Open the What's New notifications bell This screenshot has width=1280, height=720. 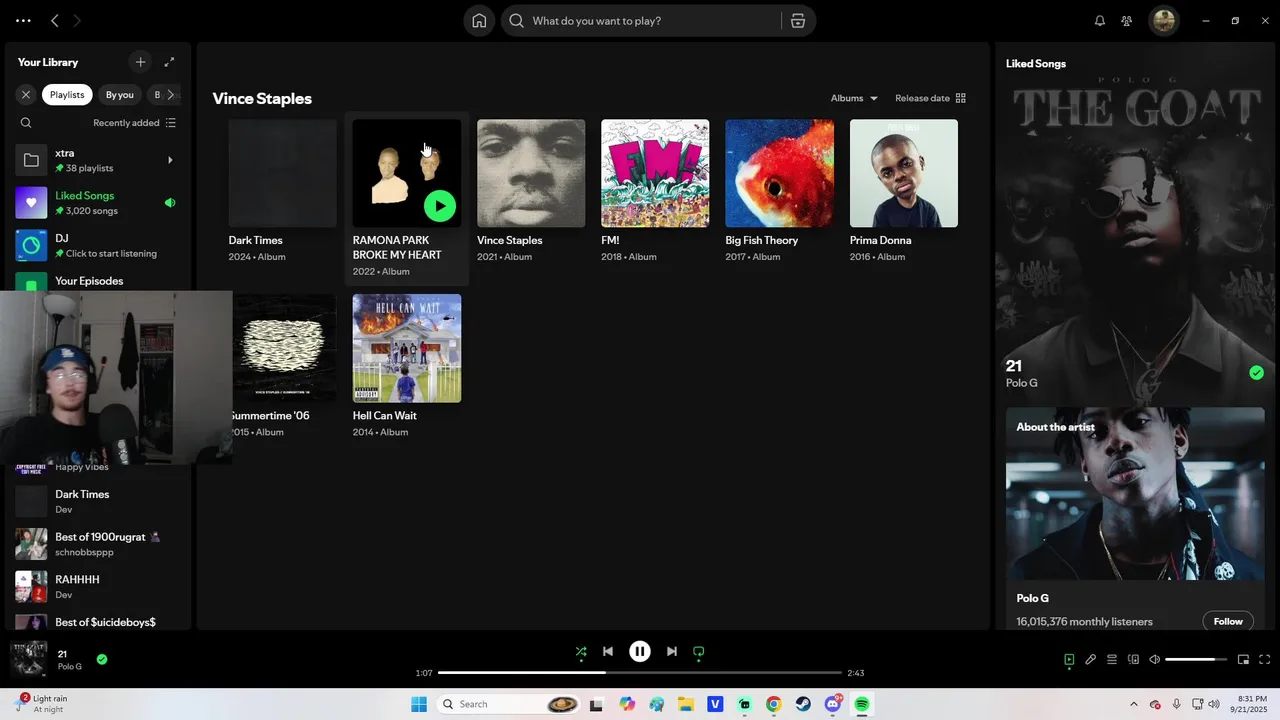pyautogui.click(x=1100, y=21)
